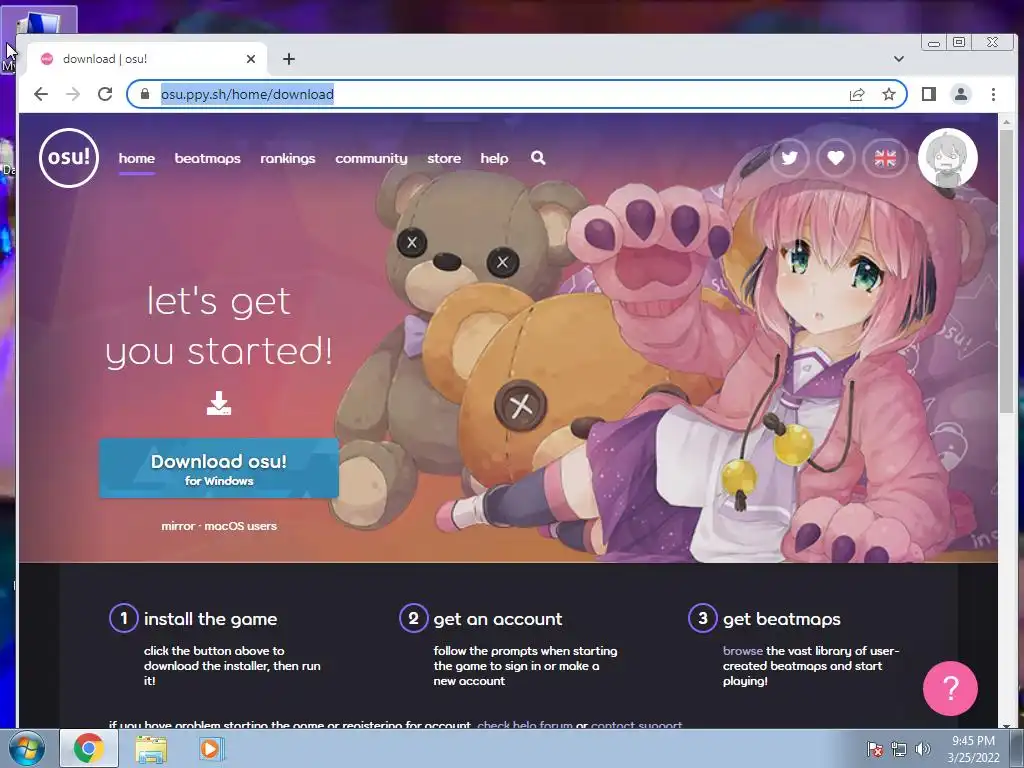Image resolution: width=1024 pixels, height=768 pixels.
Task: Click step 2 'get an account' heading
Action: [x=498, y=619]
